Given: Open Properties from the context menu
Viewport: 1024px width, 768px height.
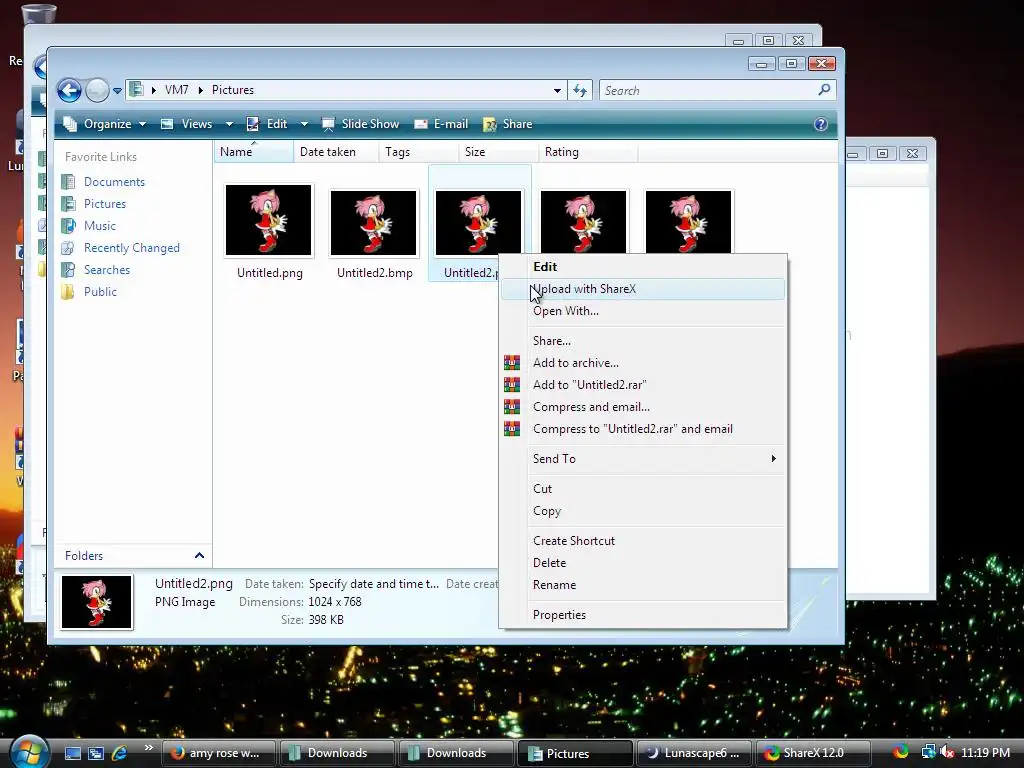Looking at the screenshot, I should 643,615.
